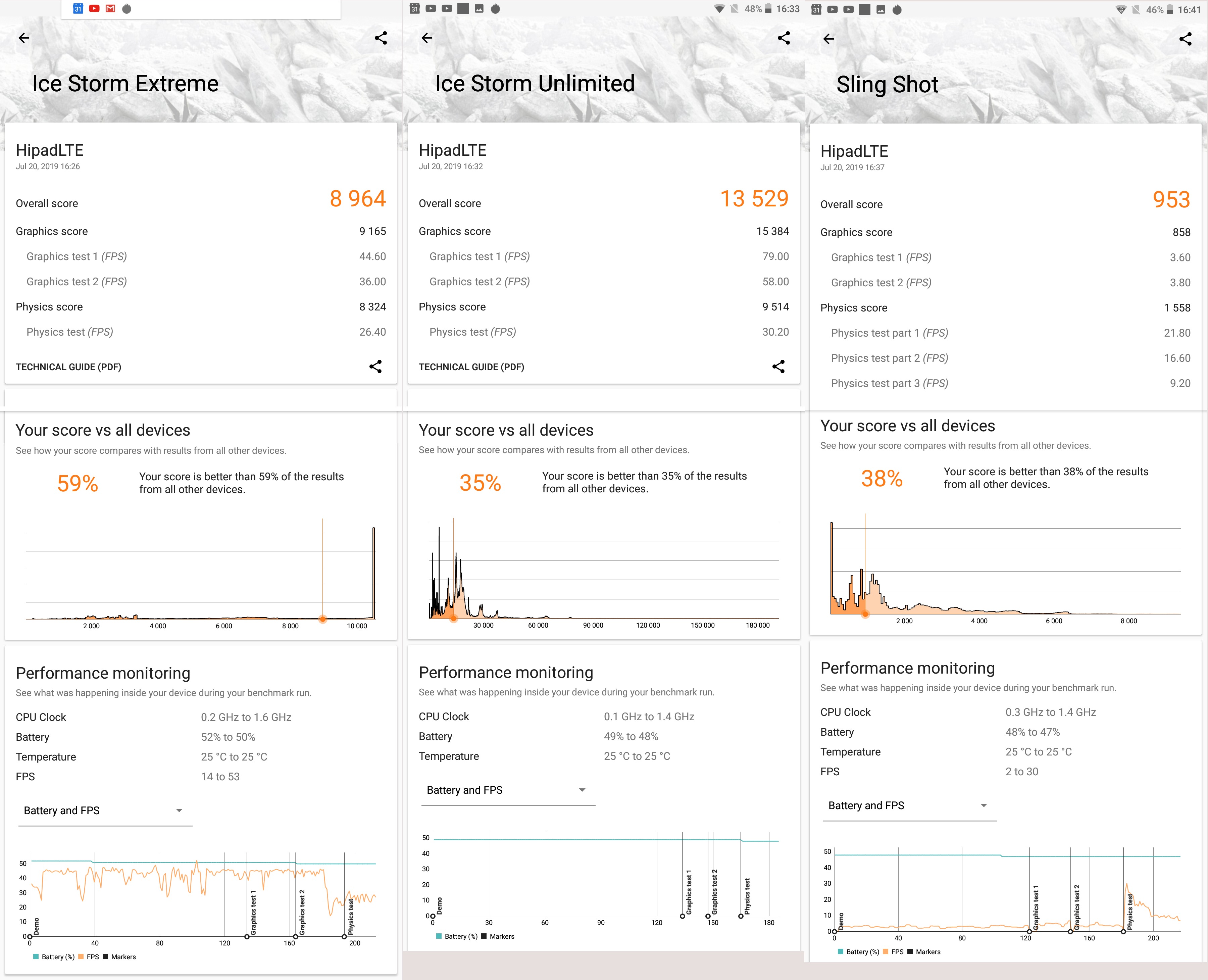
Task: Click Ice Storm Extreme title
Action: (x=125, y=84)
